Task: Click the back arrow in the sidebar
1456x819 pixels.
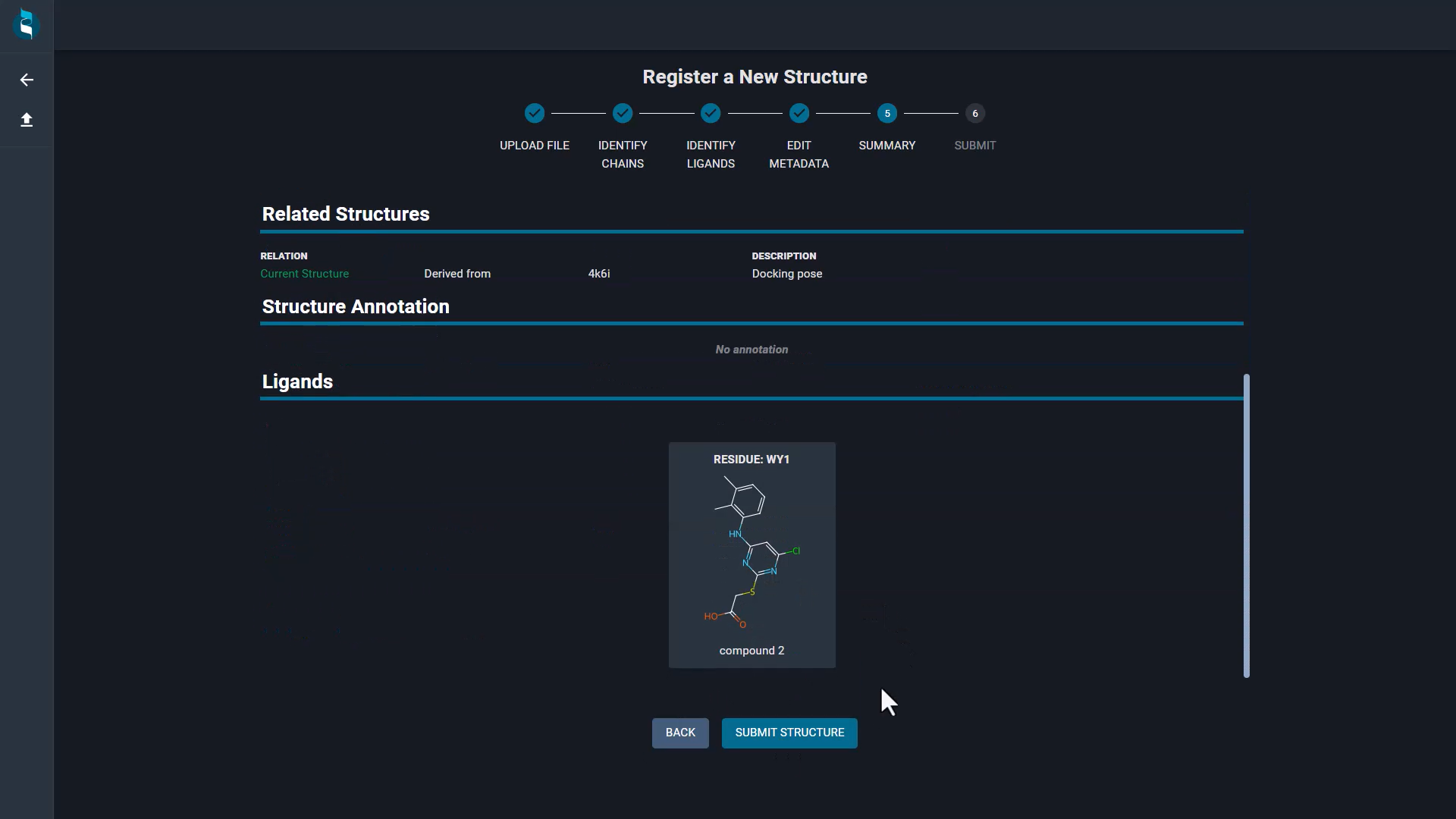Action: [x=27, y=80]
